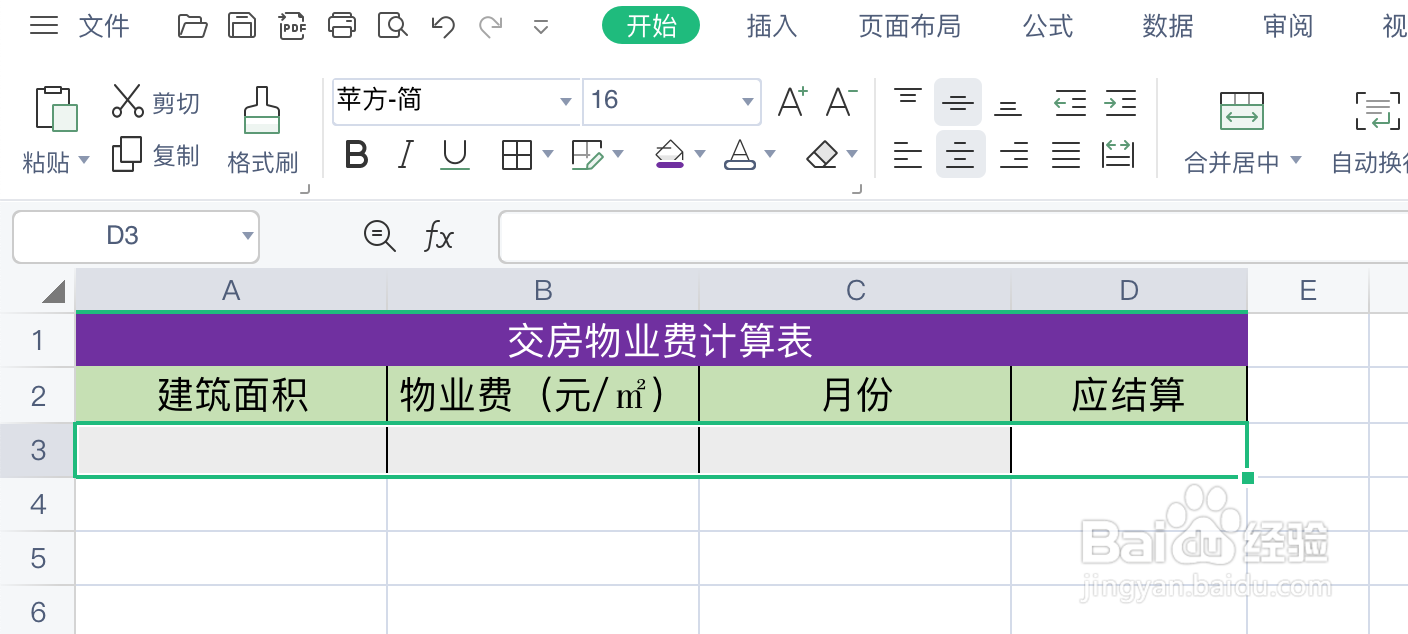Click the select-all corner triangle

click(52, 291)
